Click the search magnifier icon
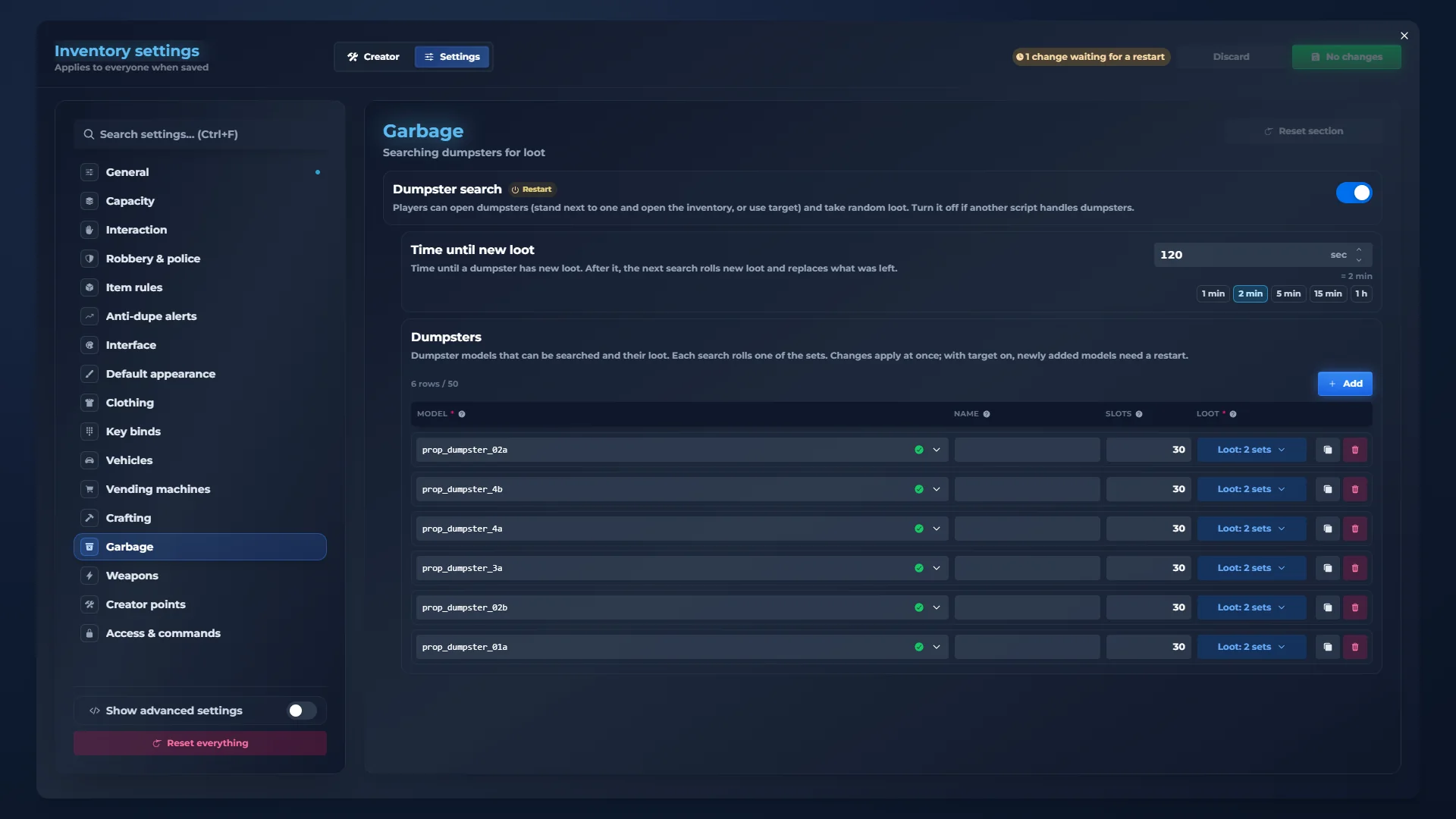The image size is (1456, 819). 89,134
